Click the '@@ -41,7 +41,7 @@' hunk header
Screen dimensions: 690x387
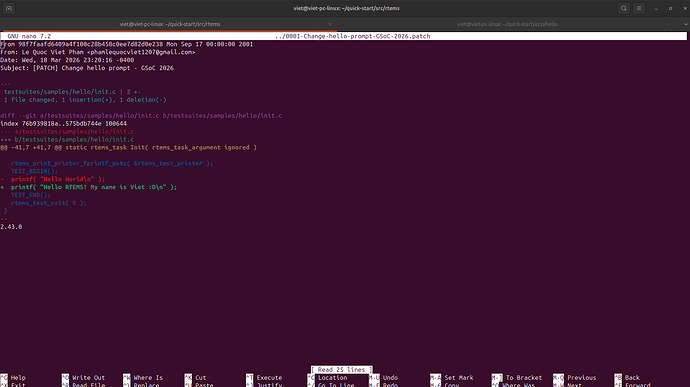(128, 147)
